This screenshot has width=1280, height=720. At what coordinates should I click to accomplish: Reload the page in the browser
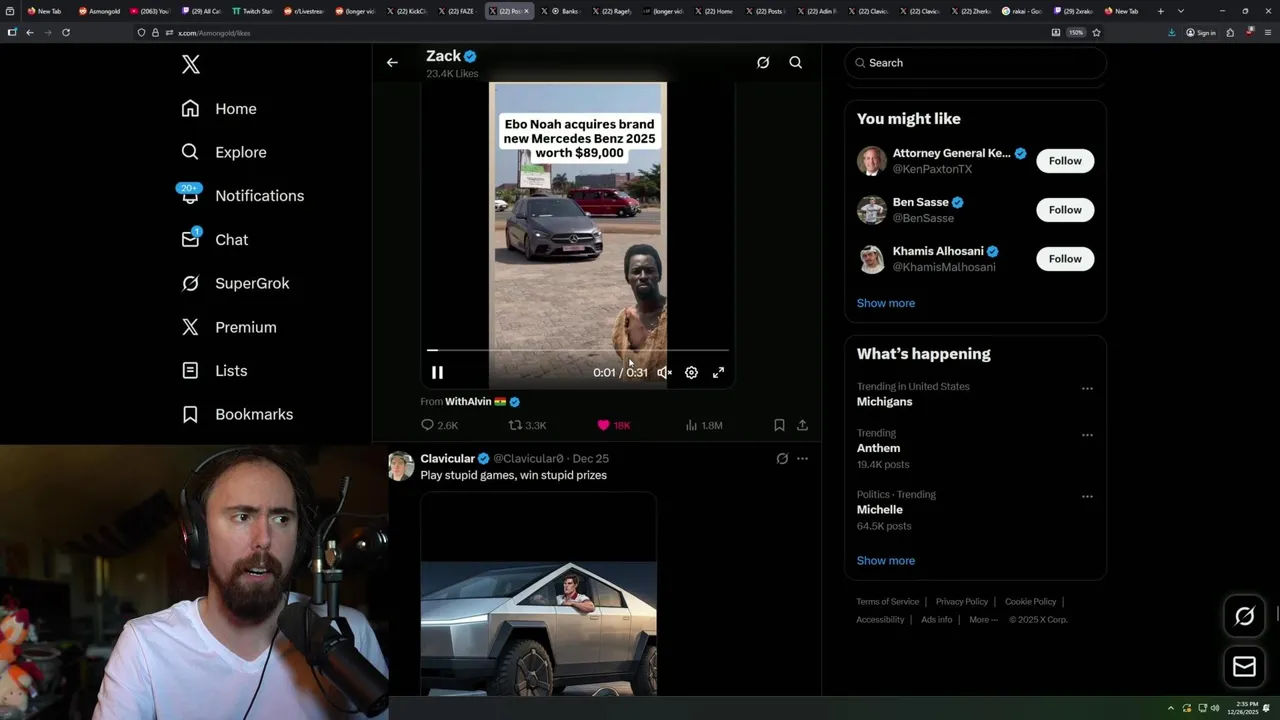click(66, 32)
